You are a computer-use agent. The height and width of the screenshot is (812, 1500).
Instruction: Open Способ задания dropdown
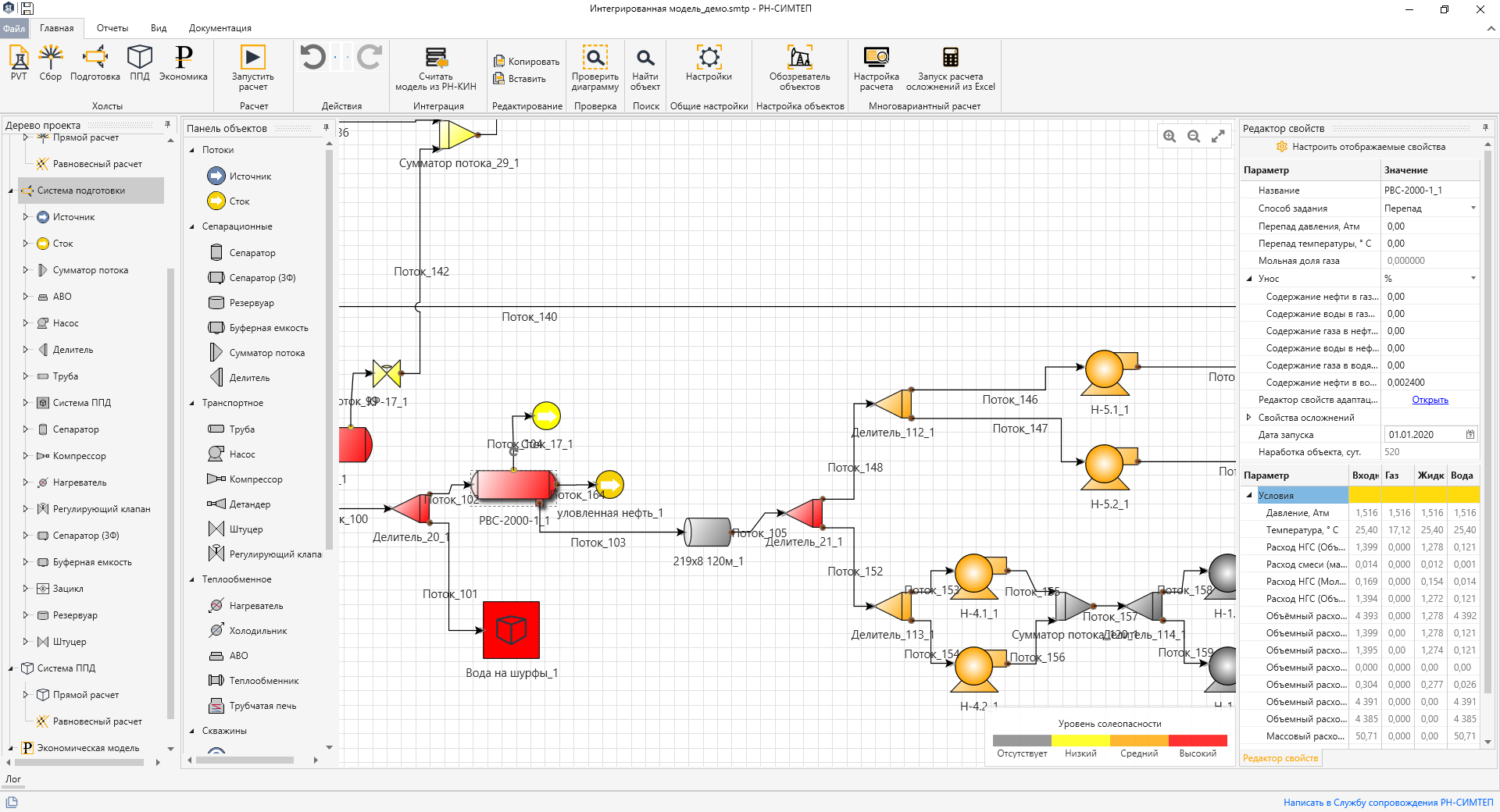click(1473, 208)
